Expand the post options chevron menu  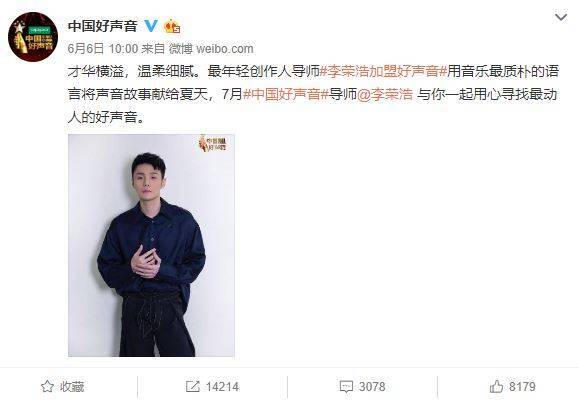pos(561,17)
